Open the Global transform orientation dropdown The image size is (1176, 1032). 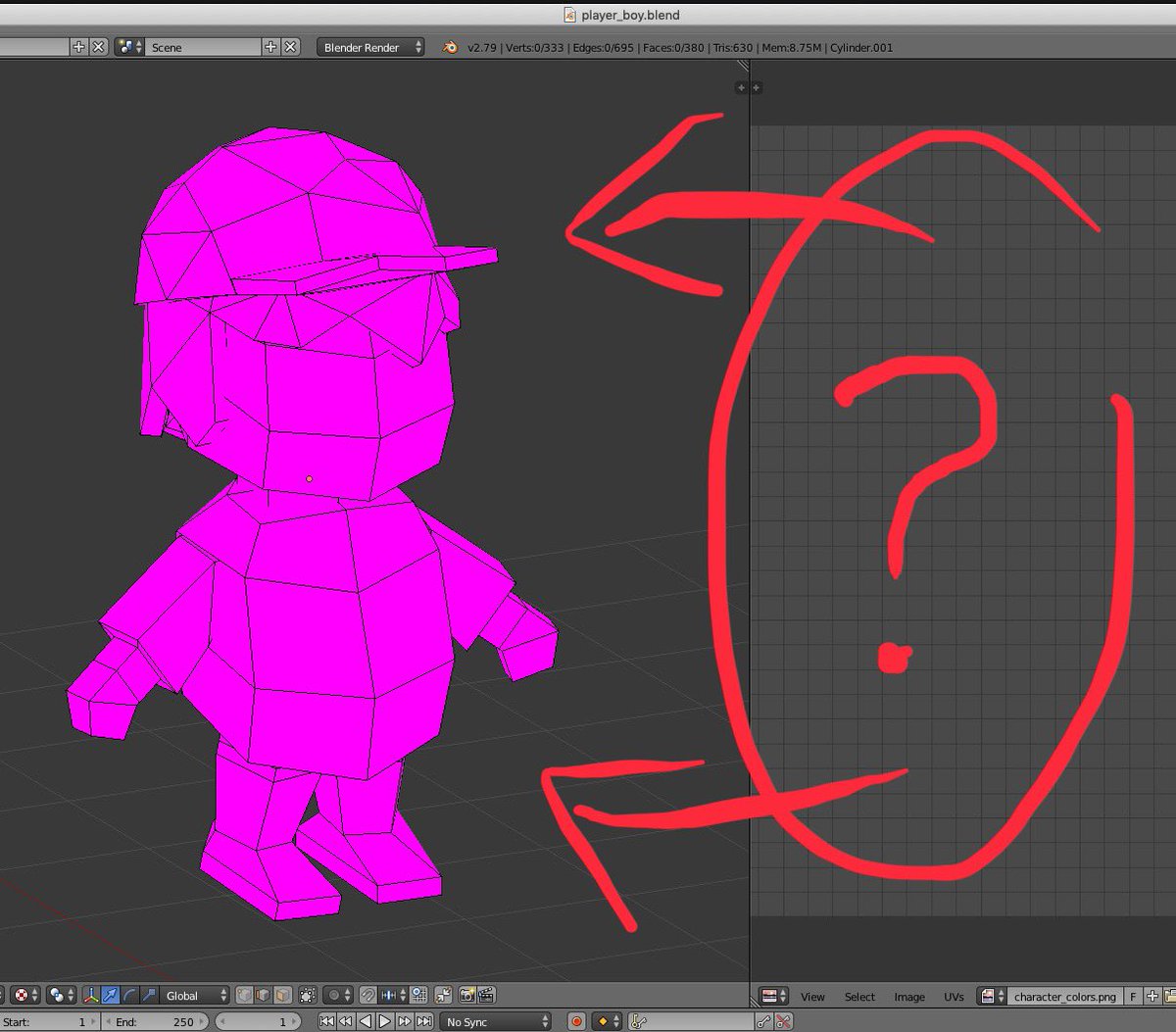click(x=195, y=996)
